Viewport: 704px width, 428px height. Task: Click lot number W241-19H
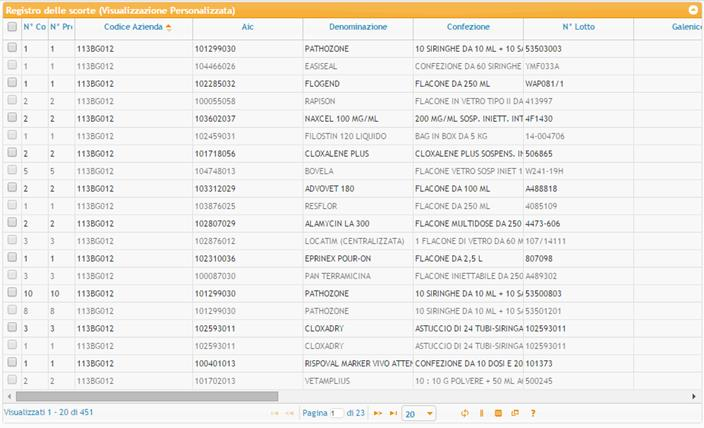544,171
